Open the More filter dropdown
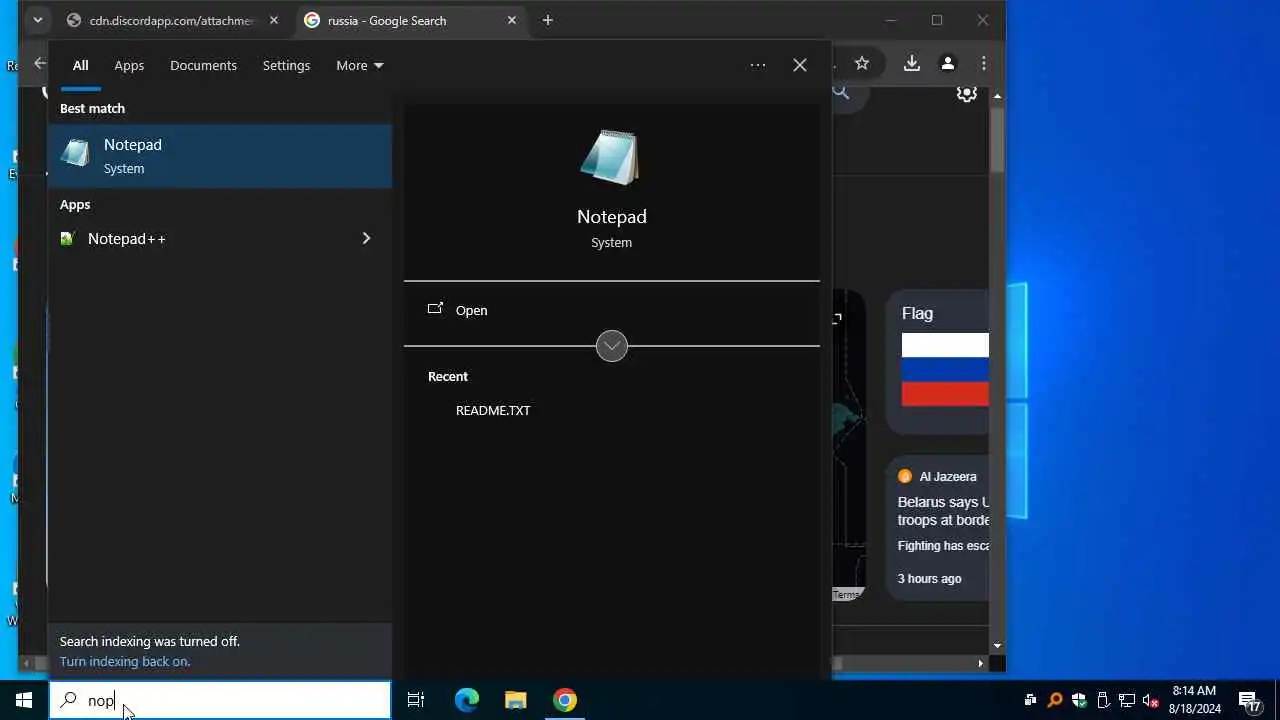Screen dimensions: 1280x720 (x=359, y=65)
